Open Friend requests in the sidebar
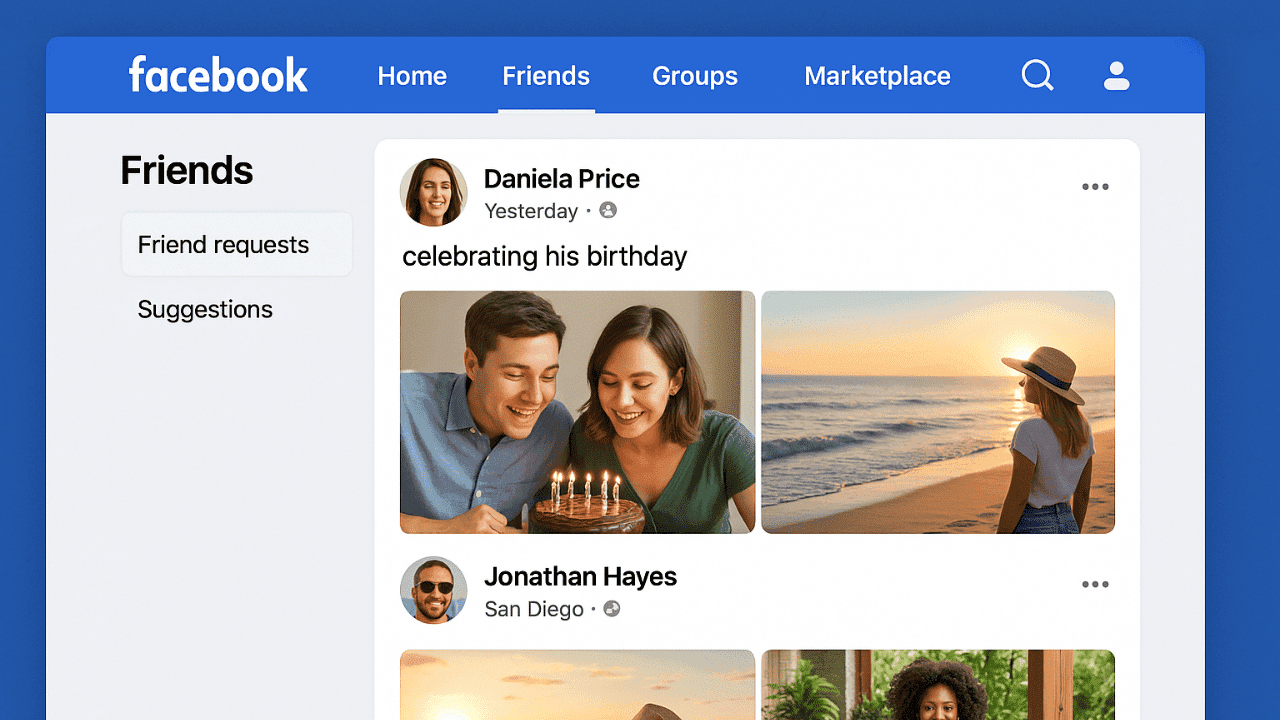The image size is (1280, 720). coord(237,244)
